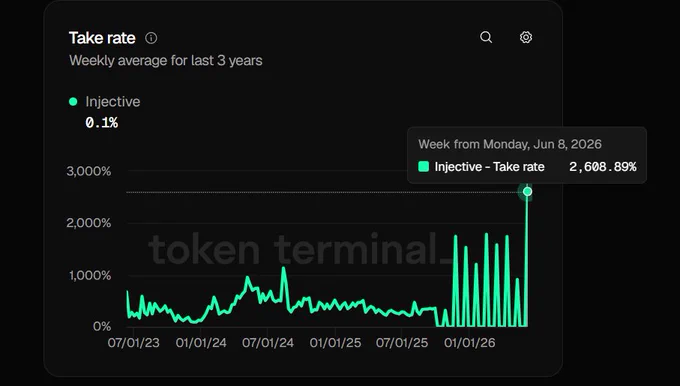Open the chart search magnifier icon
Viewport: 680px width, 386px height.
tap(486, 37)
